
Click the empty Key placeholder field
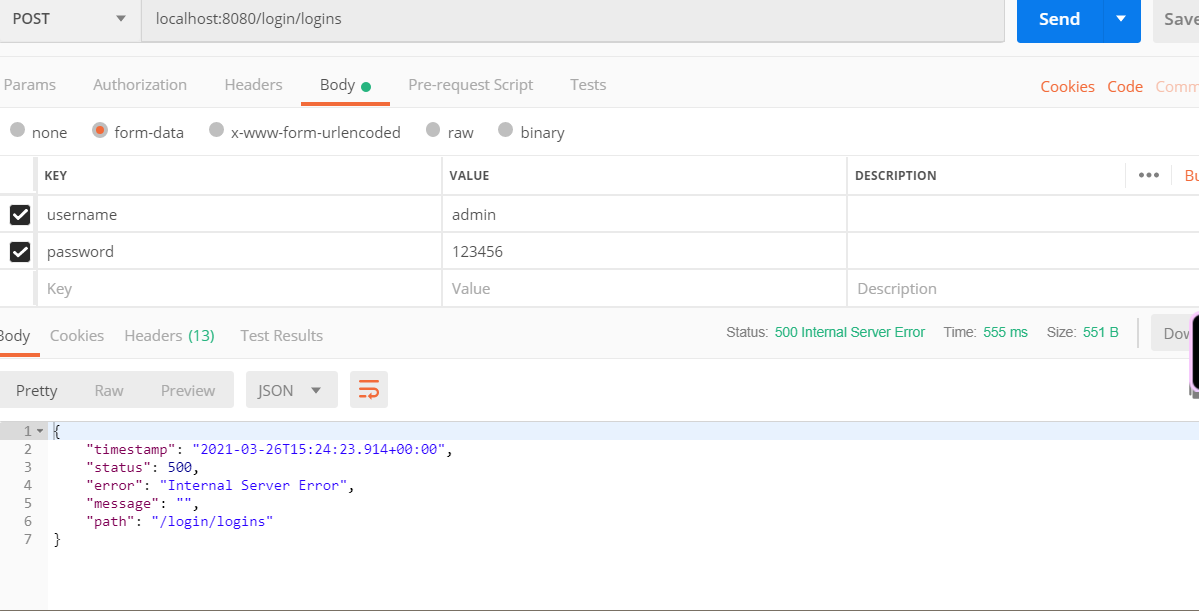pyautogui.click(x=239, y=289)
